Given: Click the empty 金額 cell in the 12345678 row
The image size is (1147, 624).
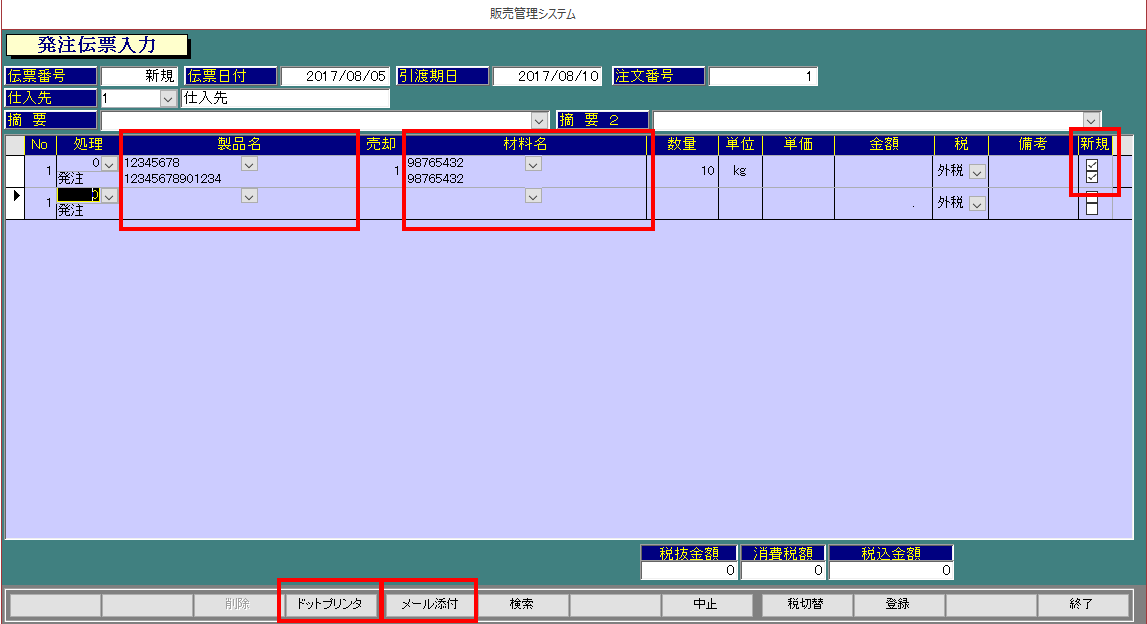Looking at the screenshot, I should point(884,171).
